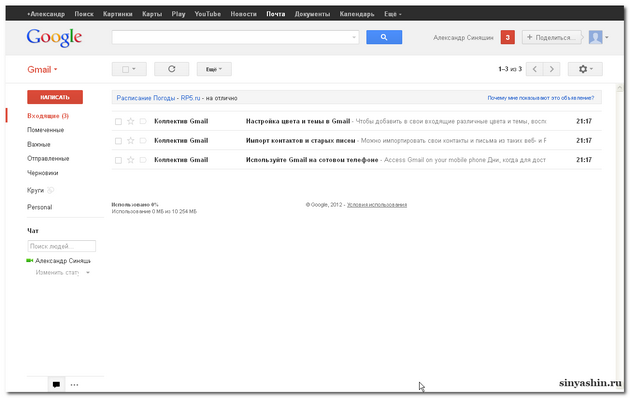The width and height of the screenshot is (630, 398).
Task: Click the 'Расписание Погоды - RP5.ru' ad link
Action: [x=158, y=98]
